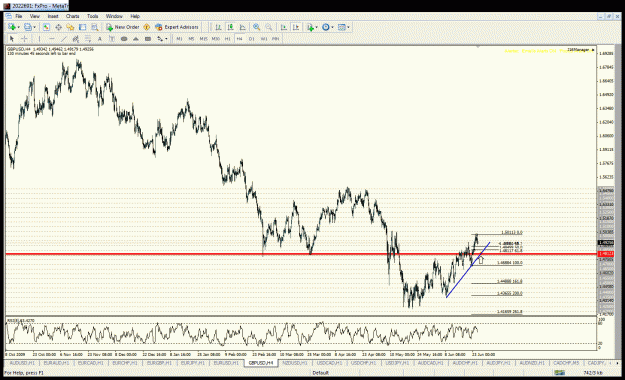Toggle the Expert Advisors button
Image resolution: width=625 pixels, height=380 pixels.
177,27
